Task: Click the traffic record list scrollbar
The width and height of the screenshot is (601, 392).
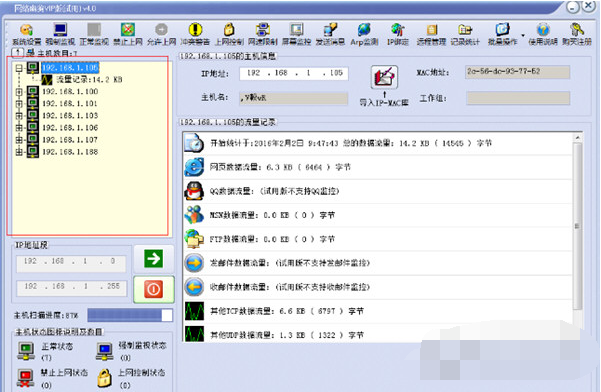Action: point(578,226)
